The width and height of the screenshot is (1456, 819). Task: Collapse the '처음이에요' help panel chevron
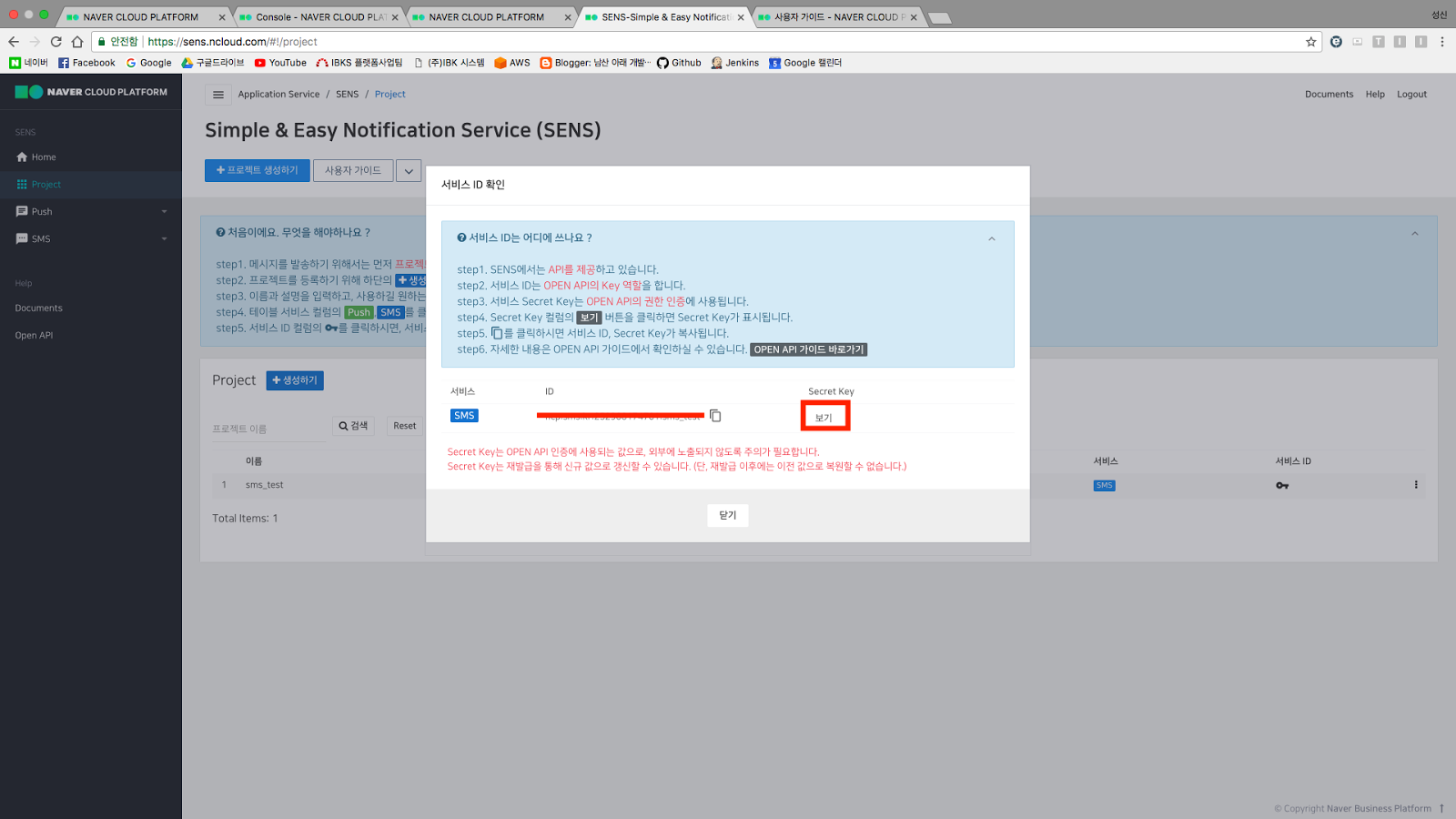click(x=1415, y=234)
